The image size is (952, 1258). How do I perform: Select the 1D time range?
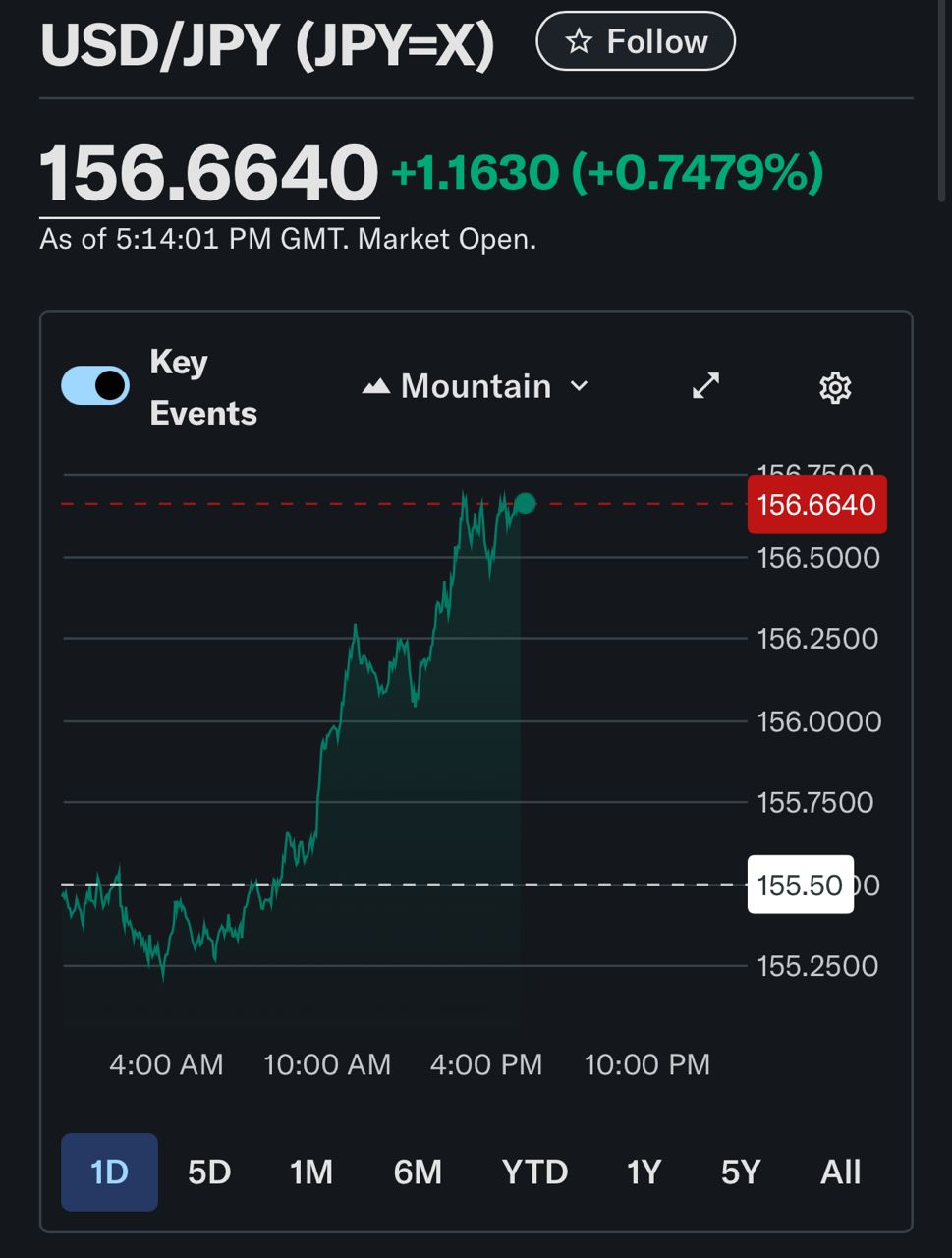tap(109, 1172)
